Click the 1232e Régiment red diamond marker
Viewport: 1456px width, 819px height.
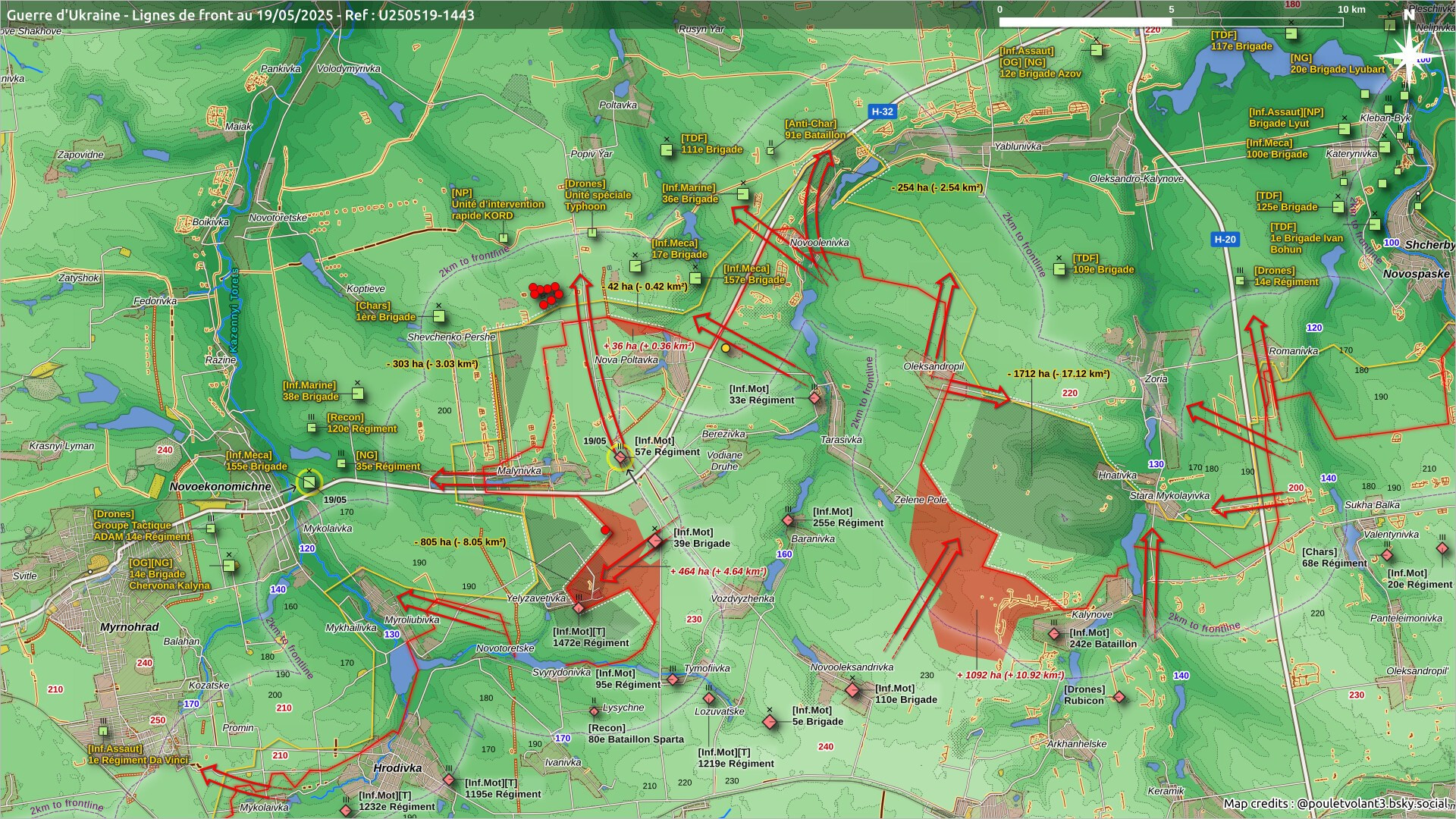(x=347, y=811)
